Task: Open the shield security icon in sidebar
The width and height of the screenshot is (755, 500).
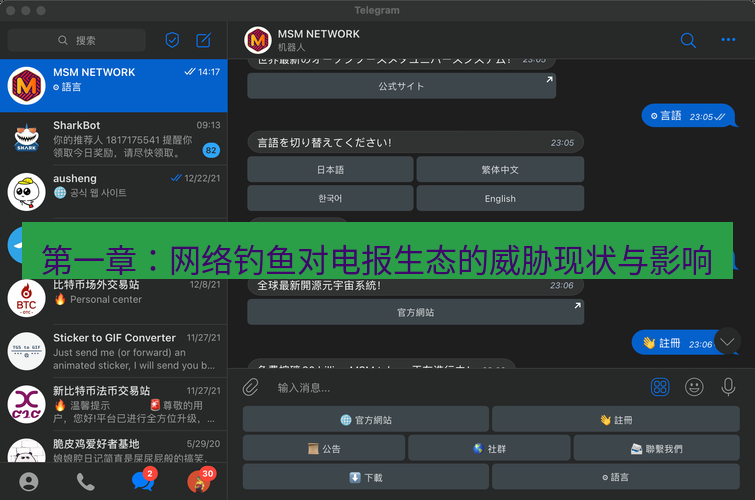Action: (172, 40)
